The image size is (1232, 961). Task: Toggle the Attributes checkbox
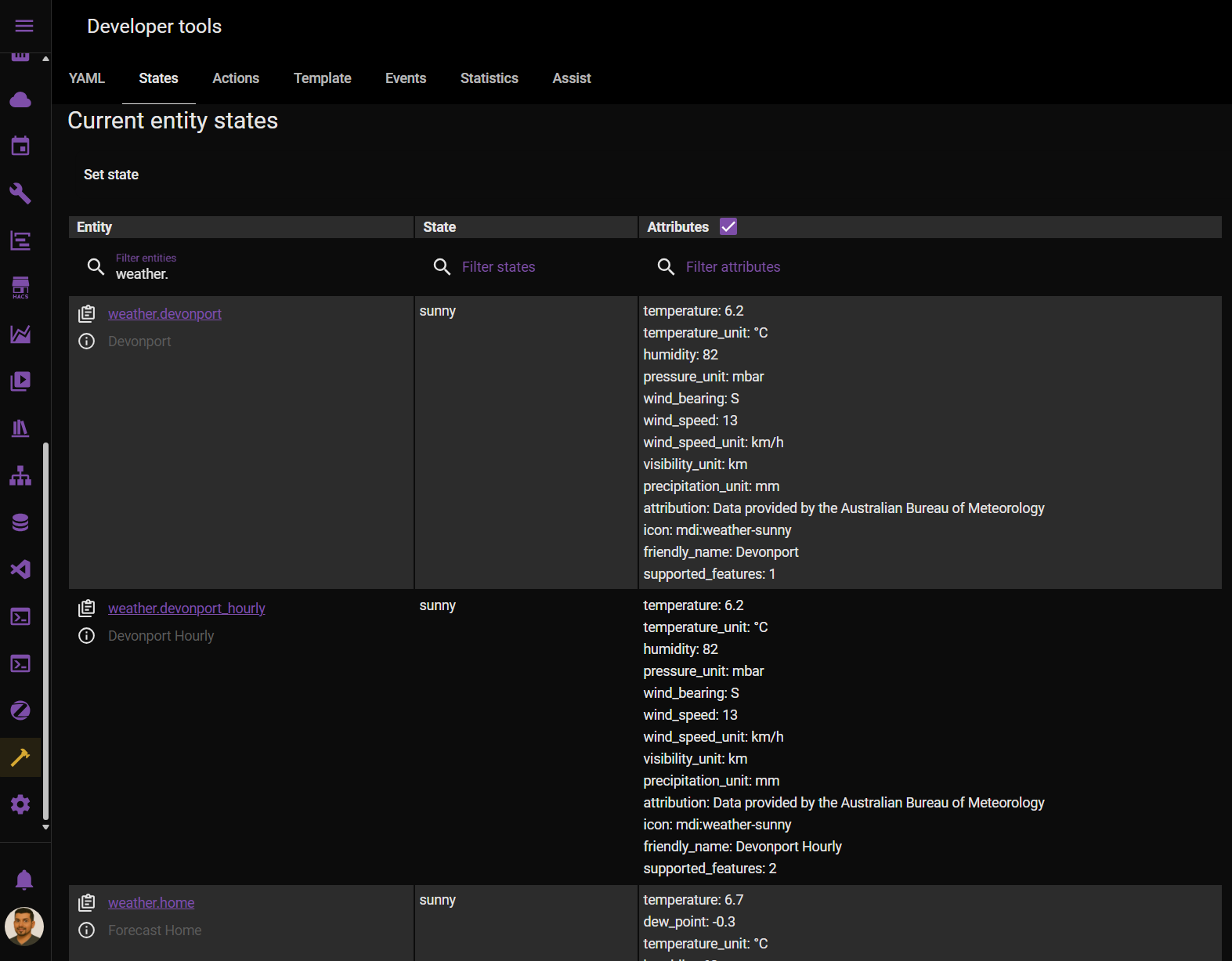(x=728, y=227)
